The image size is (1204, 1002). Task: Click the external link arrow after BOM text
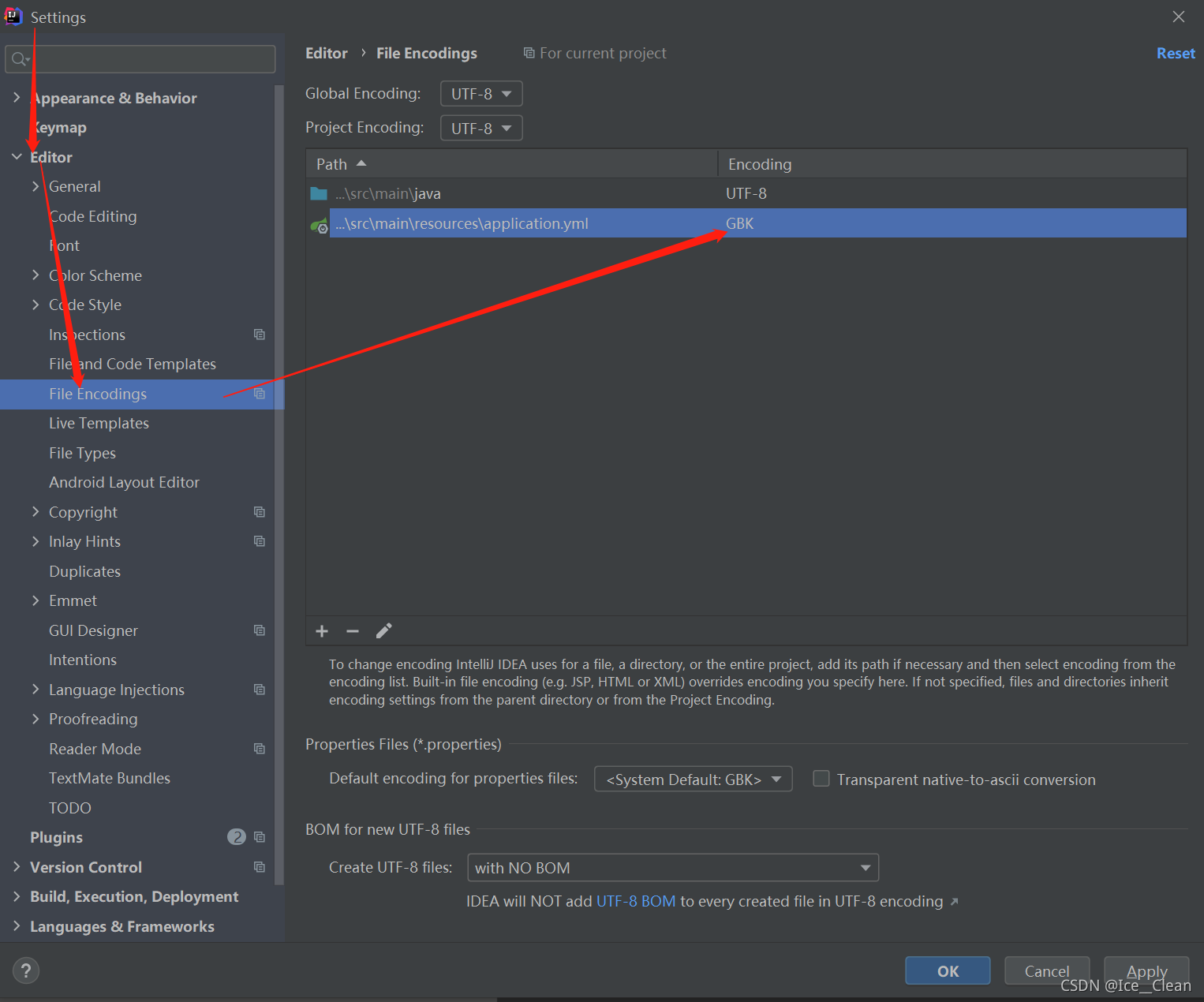pyautogui.click(x=954, y=902)
